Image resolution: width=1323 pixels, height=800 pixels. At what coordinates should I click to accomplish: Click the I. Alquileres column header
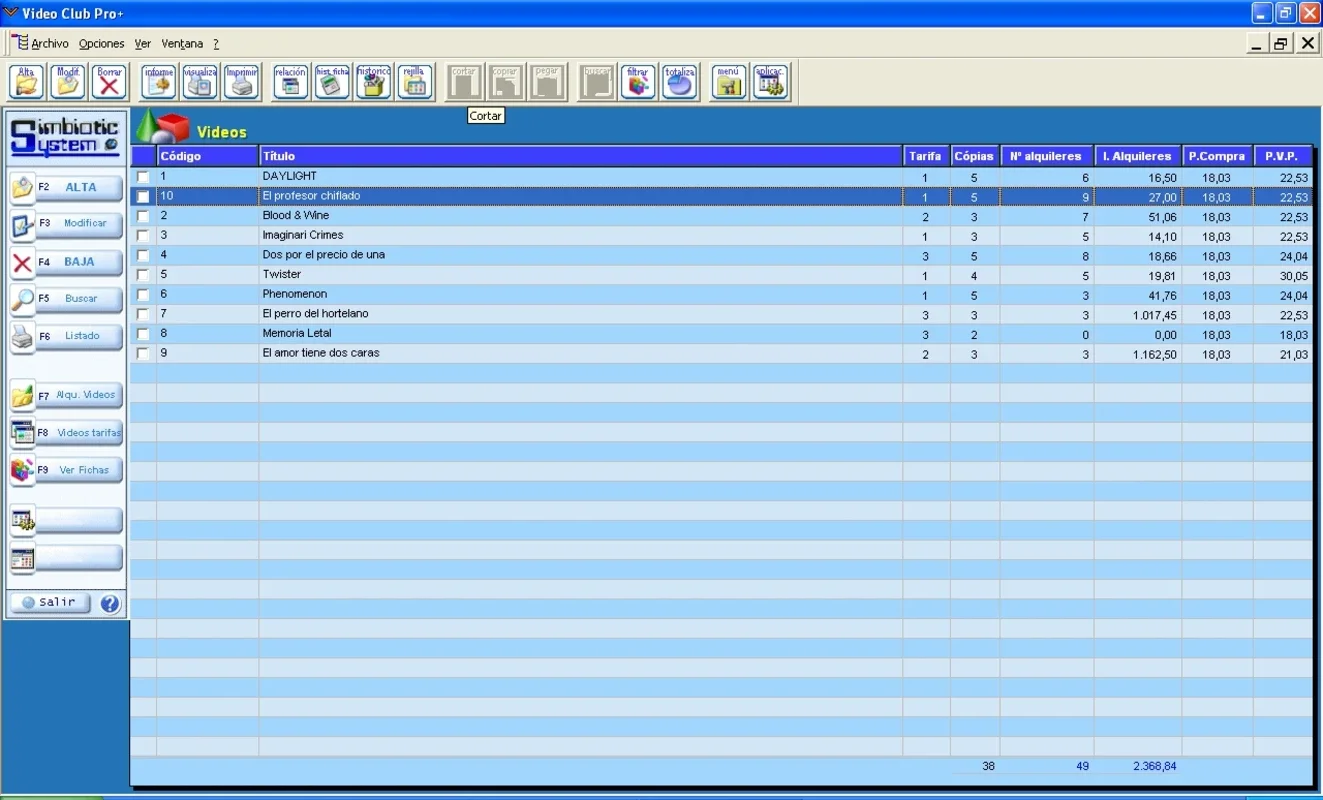[1138, 157]
